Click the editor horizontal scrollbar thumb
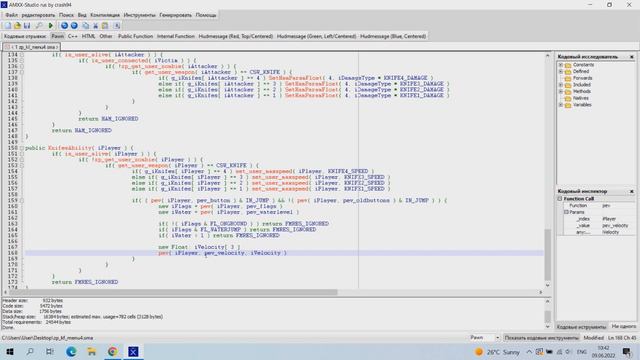The width and height of the screenshot is (640, 360). [x=173, y=292]
